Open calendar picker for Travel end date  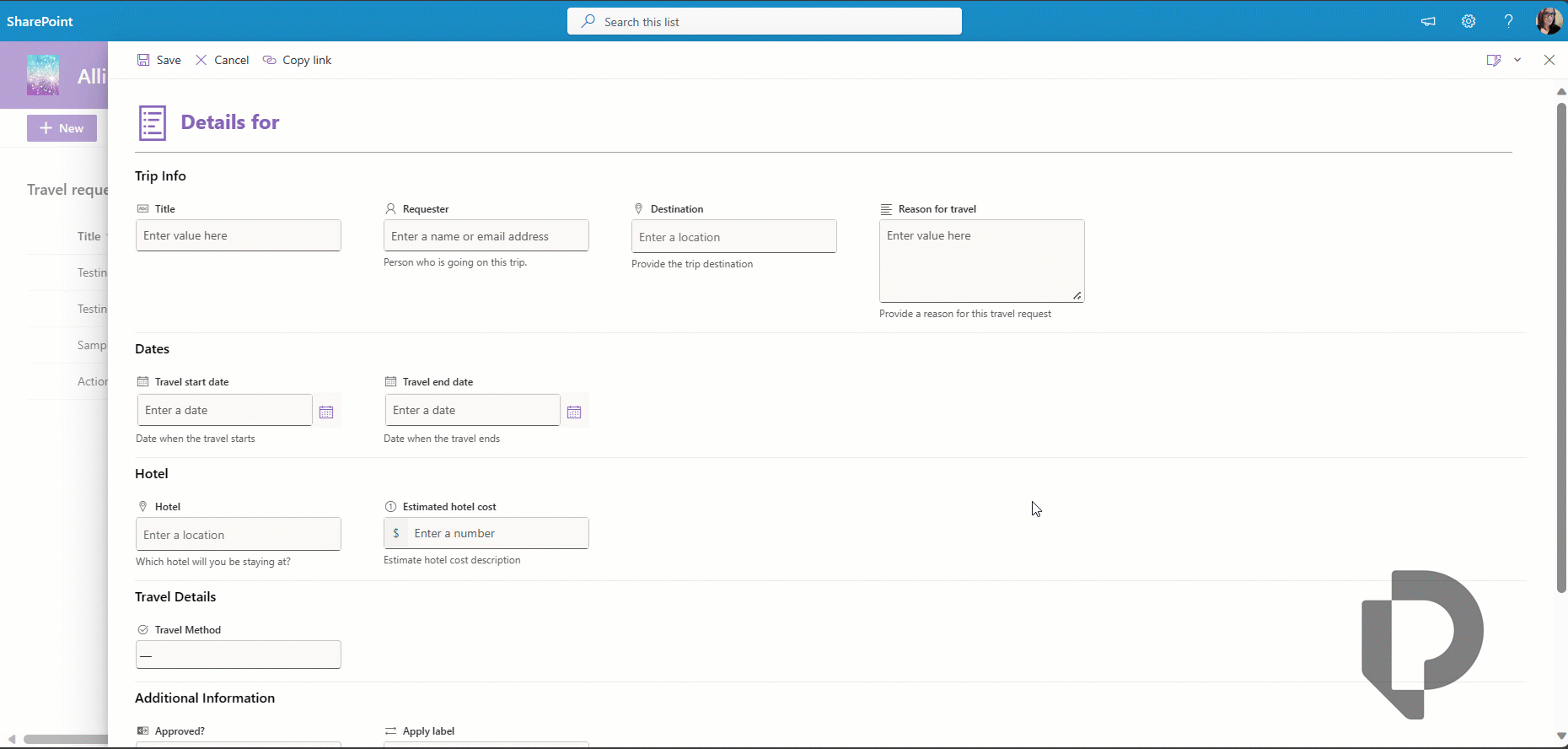tap(574, 412)
